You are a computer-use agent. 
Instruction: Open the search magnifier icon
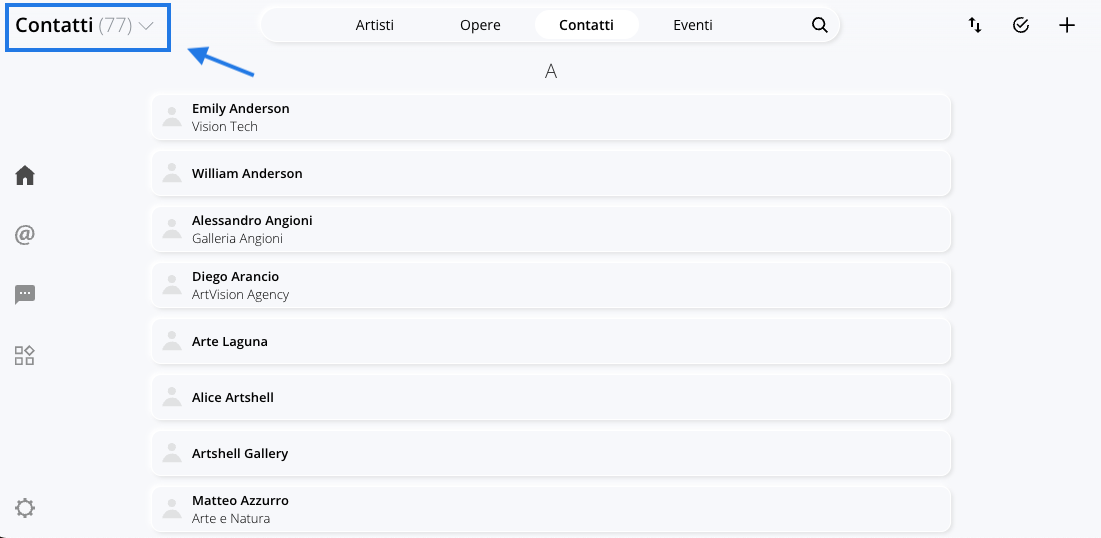[819, 25]
